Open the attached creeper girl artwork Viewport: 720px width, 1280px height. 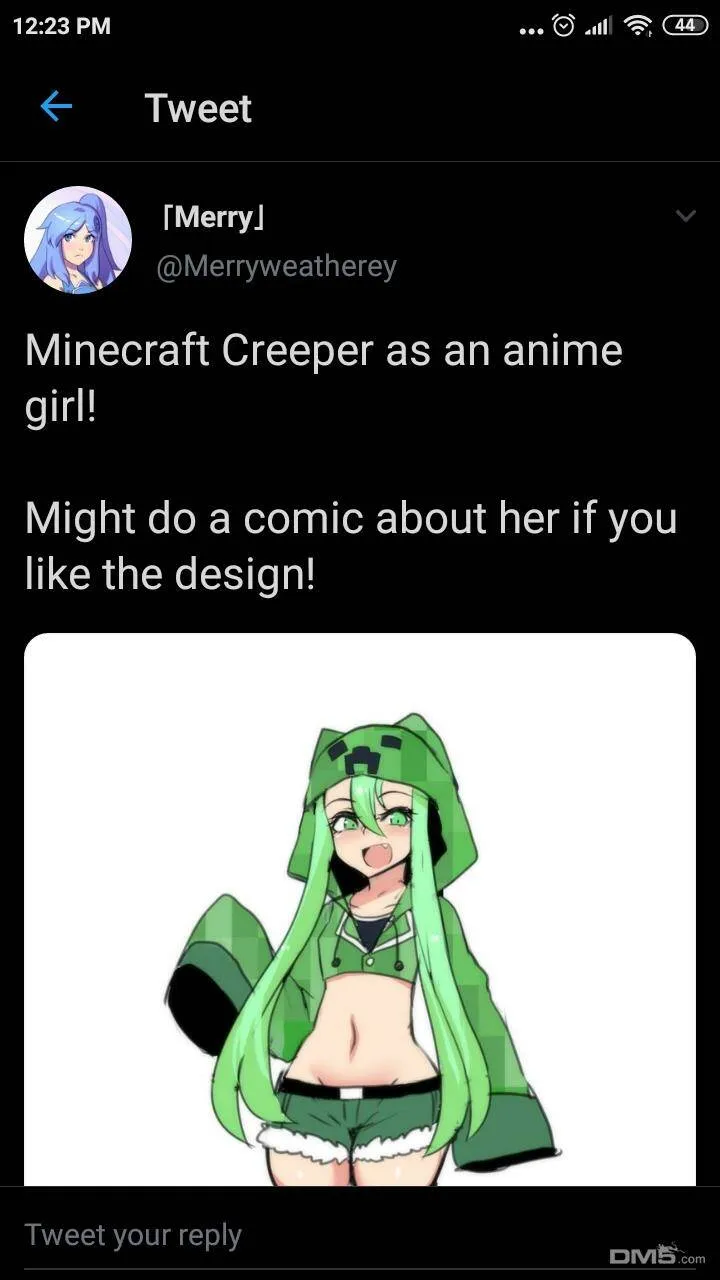click(360, 910)
